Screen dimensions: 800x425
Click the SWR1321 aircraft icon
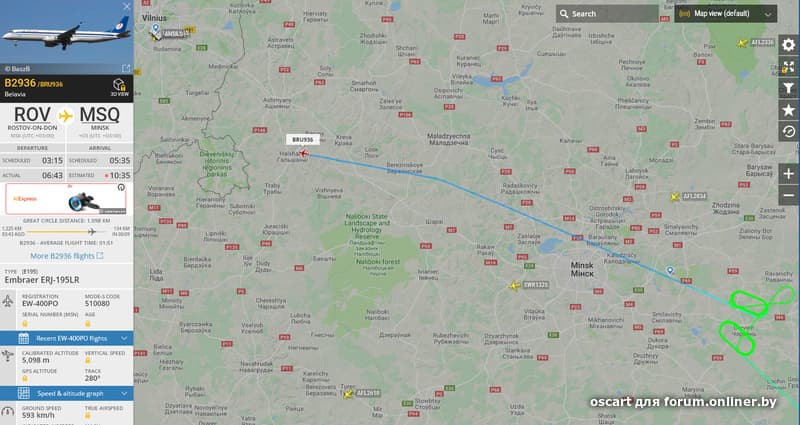(x=515, y=286)
